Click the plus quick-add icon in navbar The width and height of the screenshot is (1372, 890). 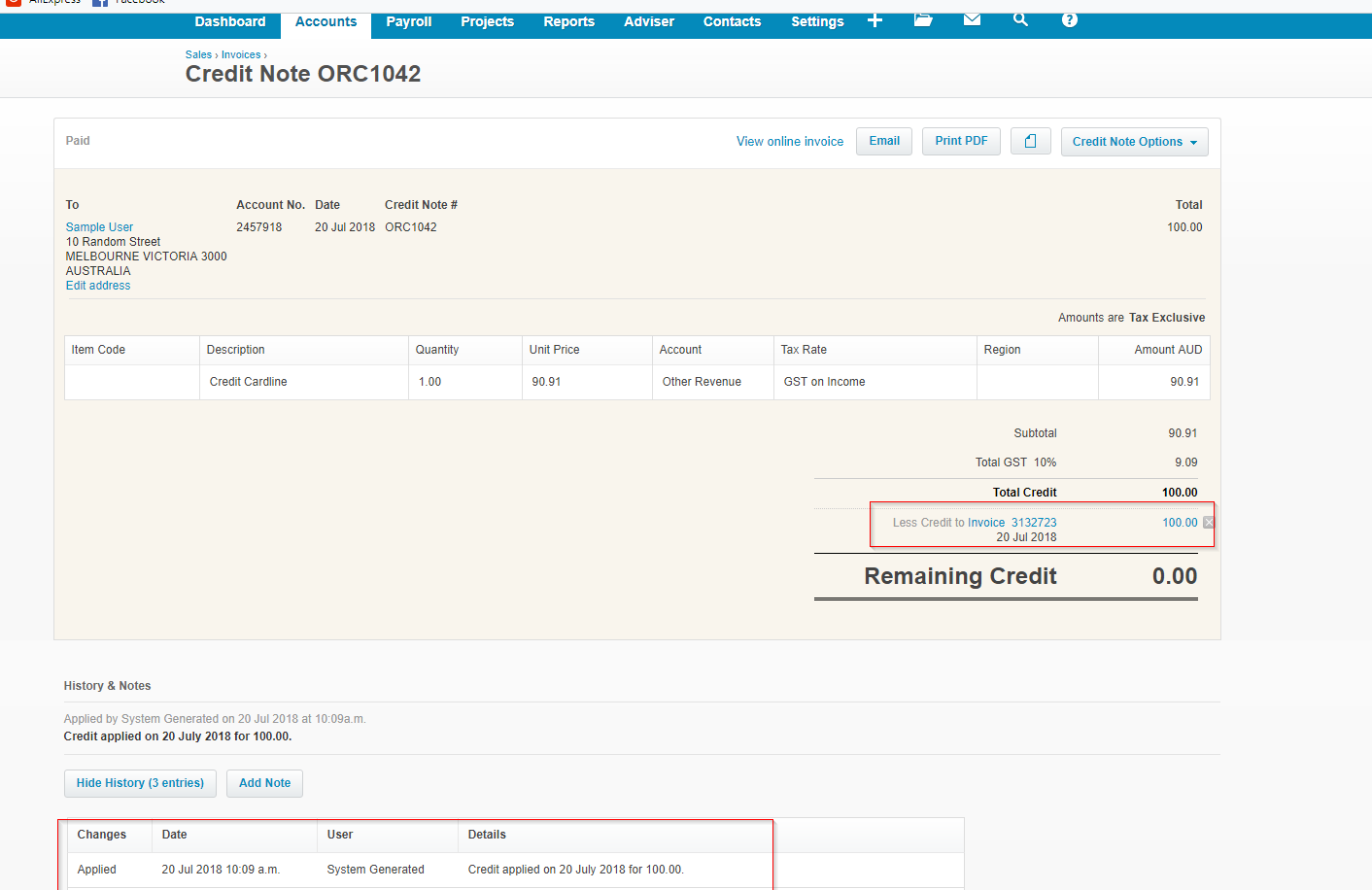tap(875, 20)
